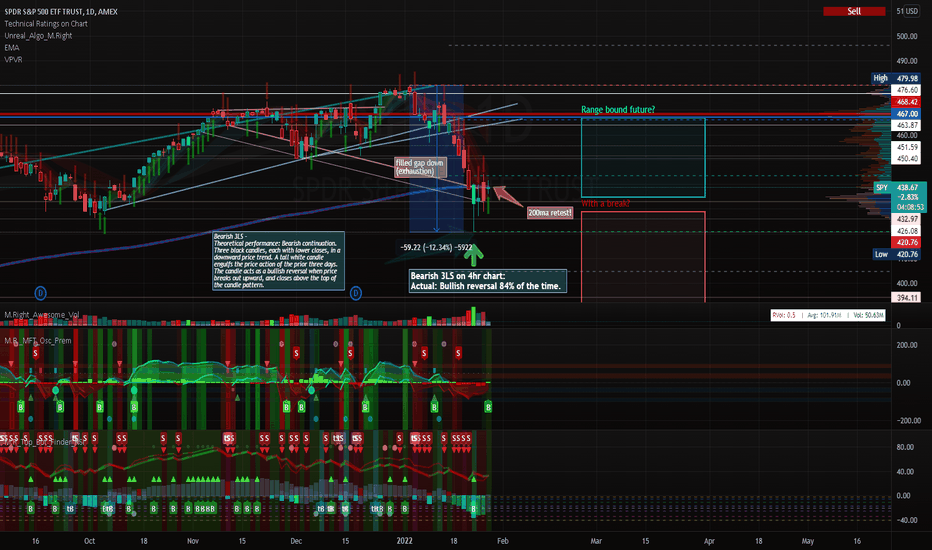Click the Mar label on time axis
932x550 pixels.
(x=596, y=541)
